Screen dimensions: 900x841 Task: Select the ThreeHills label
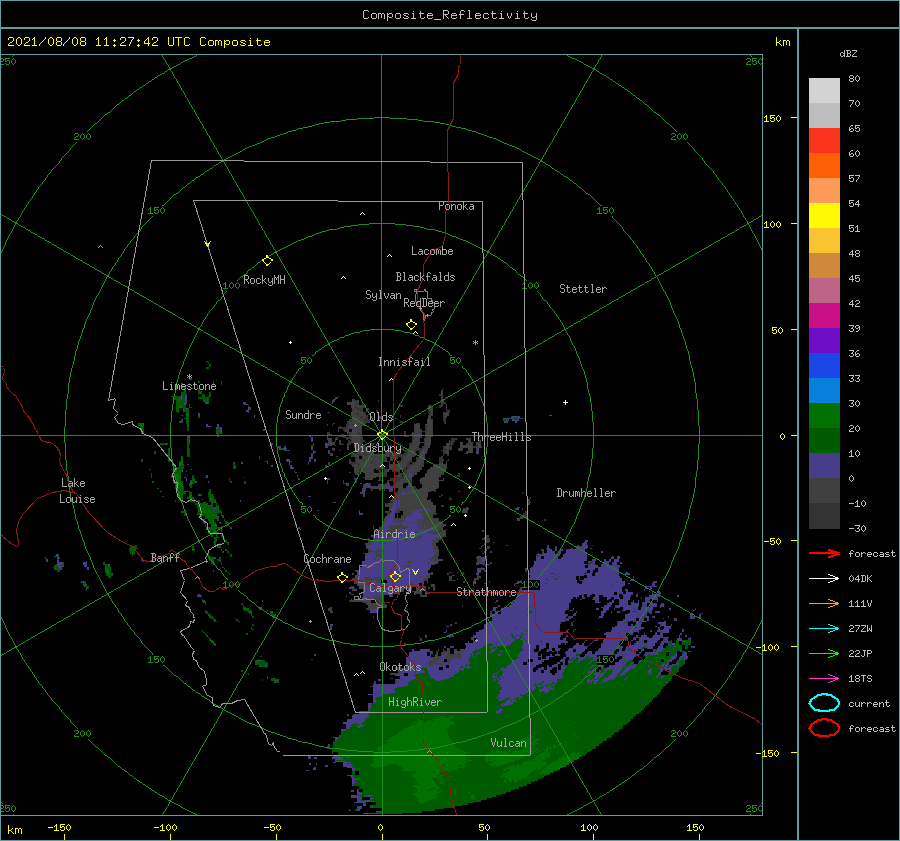(501, 437)
